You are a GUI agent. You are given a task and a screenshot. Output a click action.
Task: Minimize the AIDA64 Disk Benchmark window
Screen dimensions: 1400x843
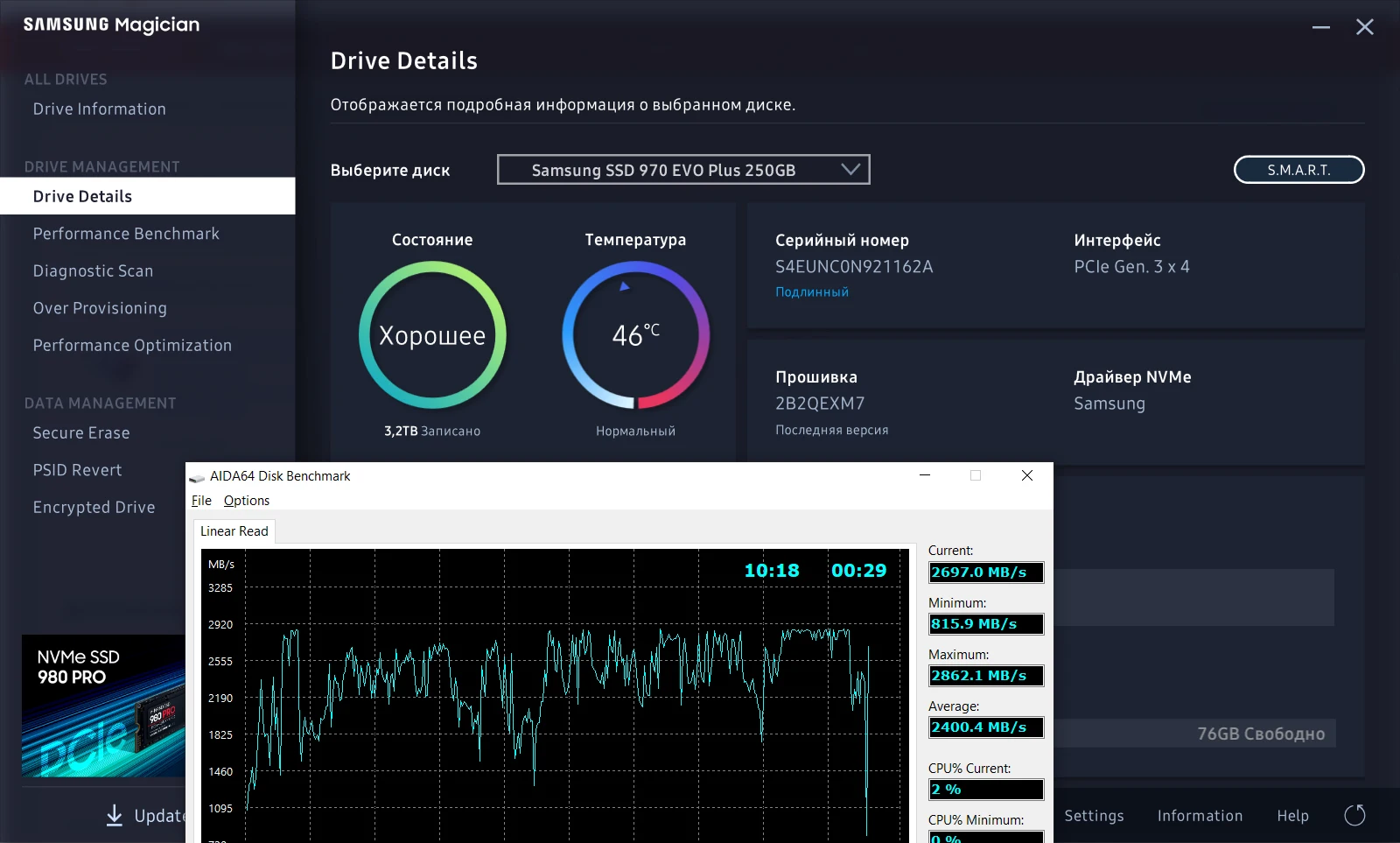(x=925, y=475)
